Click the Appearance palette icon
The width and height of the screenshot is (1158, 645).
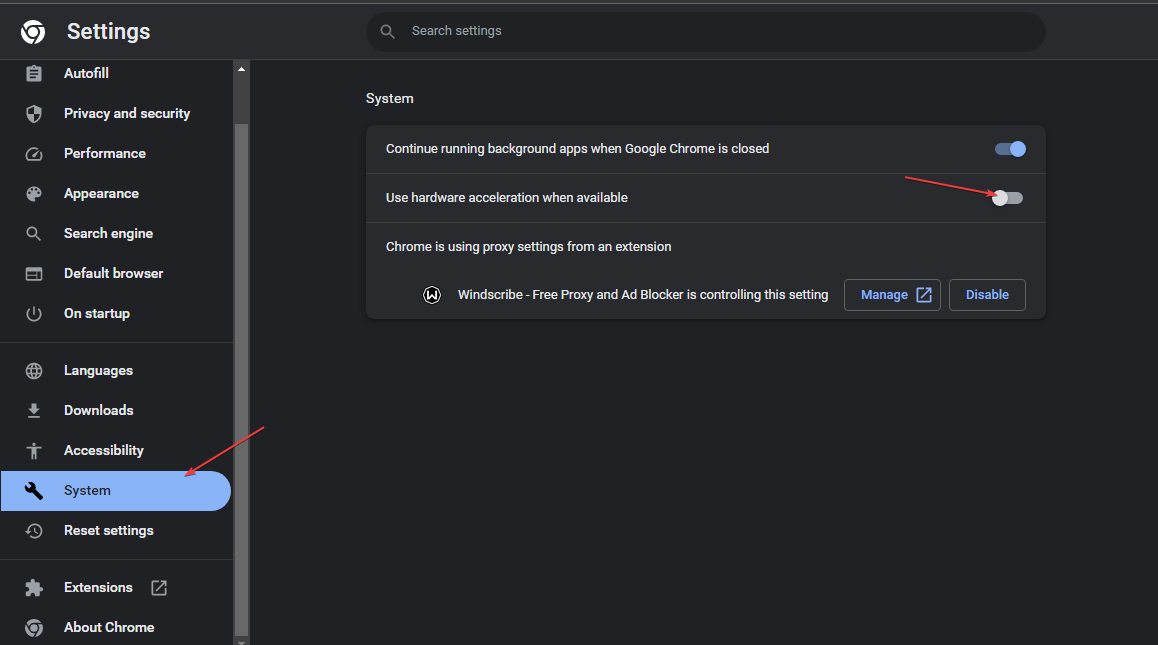click(x=34, y=194)
